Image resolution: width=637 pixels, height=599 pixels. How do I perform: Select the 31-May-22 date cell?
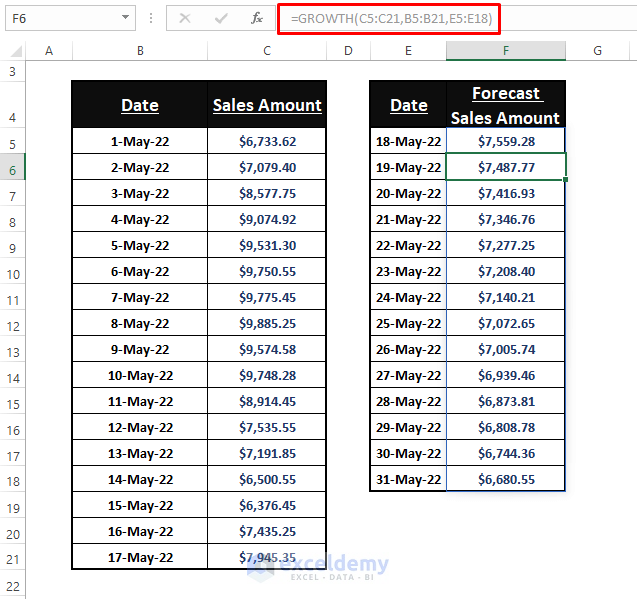[x=408, y=480]
